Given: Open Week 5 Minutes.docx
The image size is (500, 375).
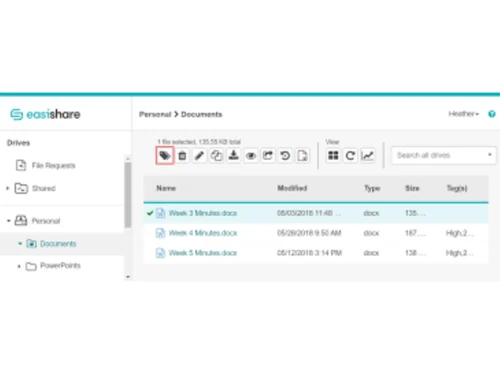Looking at the screenshot, I should tap(203, 253).
